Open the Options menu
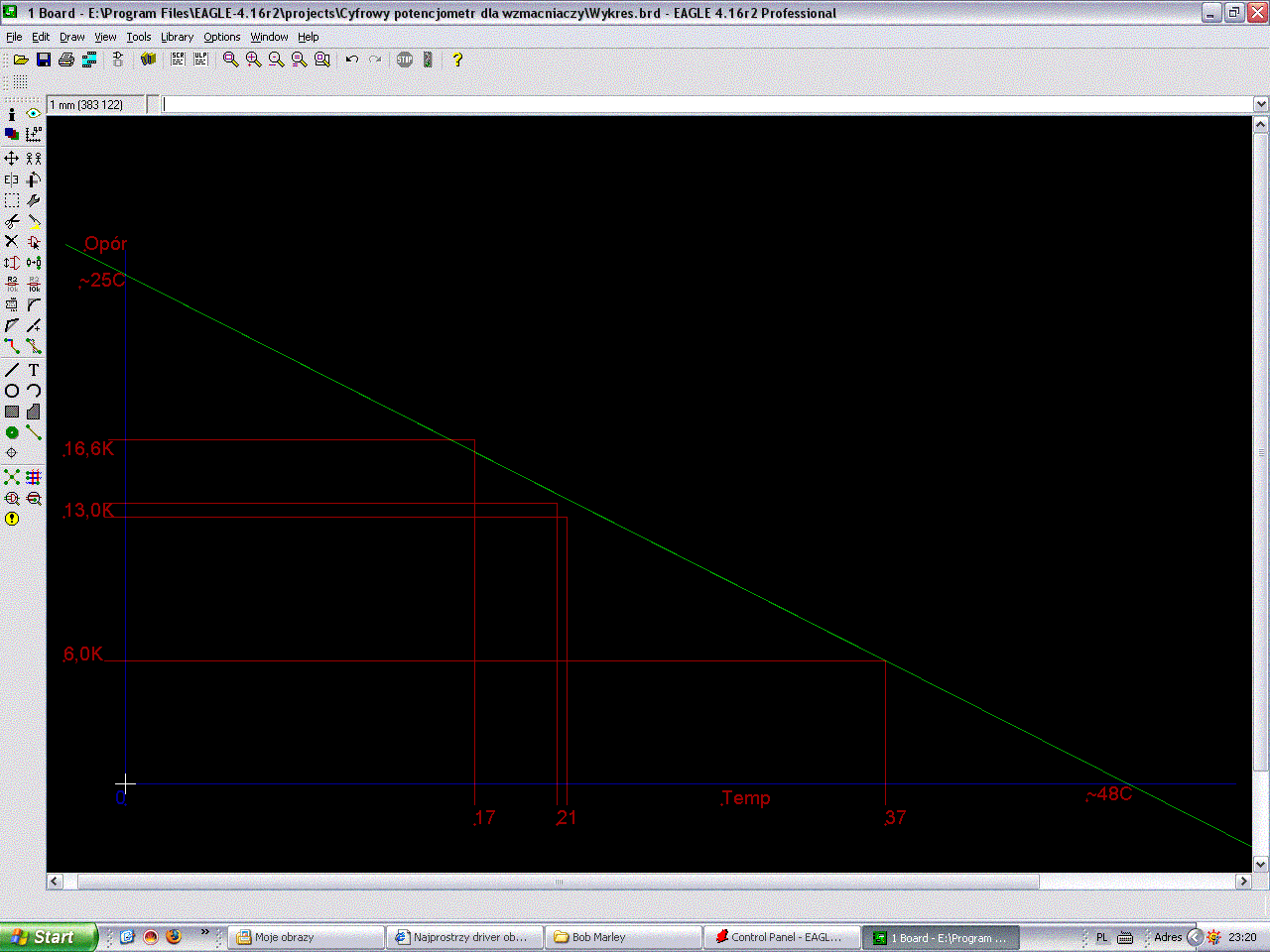 (x=222, y=37)
